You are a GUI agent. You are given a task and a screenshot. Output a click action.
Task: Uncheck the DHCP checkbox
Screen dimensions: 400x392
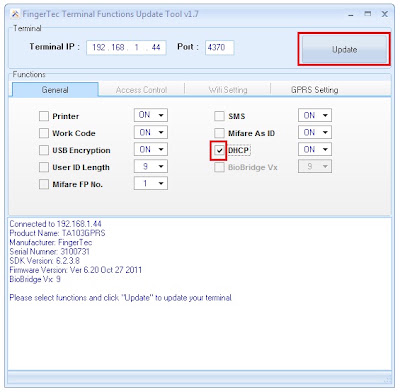[x=219, y=150]
